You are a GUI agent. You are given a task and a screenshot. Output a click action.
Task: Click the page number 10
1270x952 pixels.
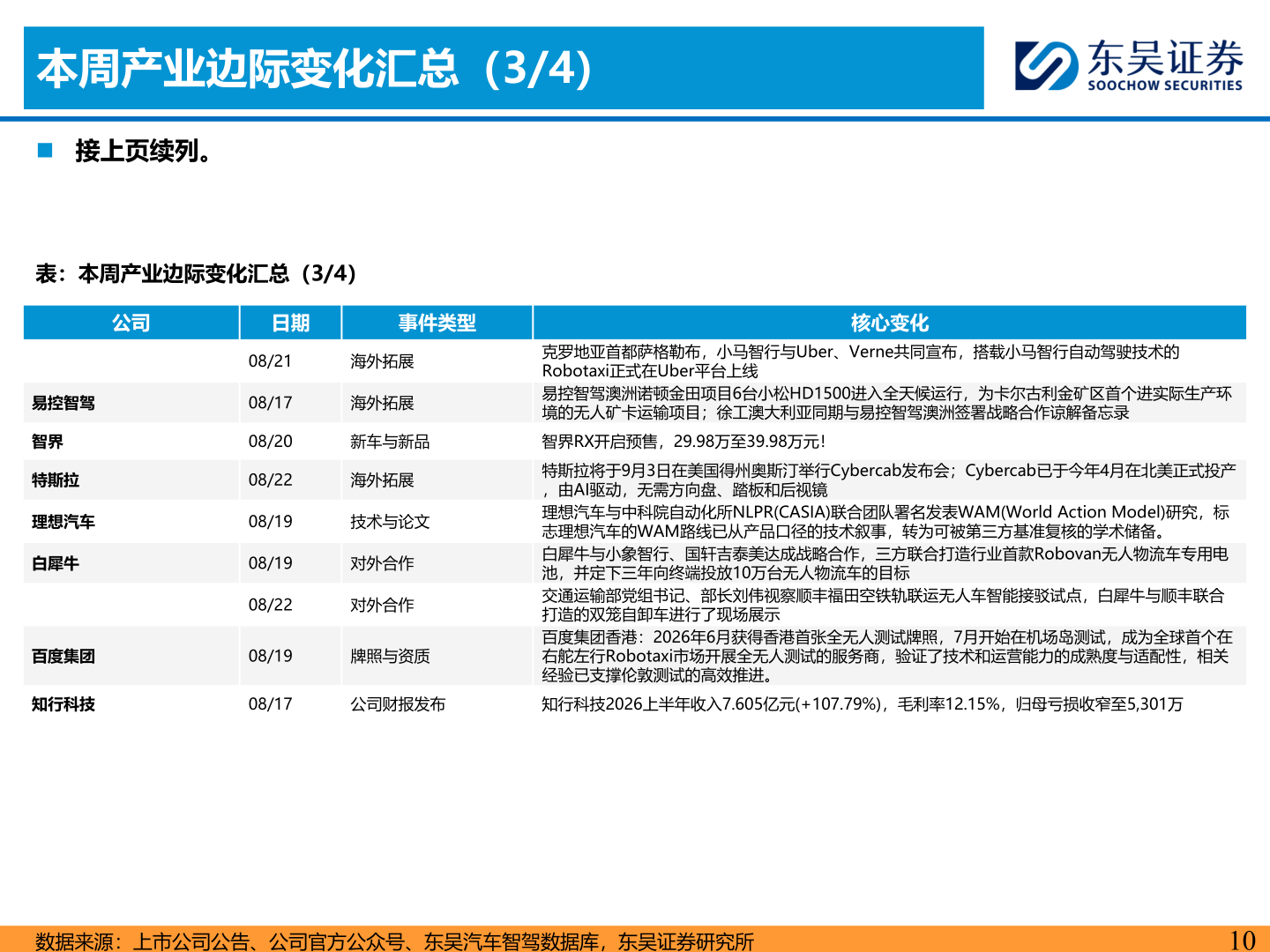1243,941
